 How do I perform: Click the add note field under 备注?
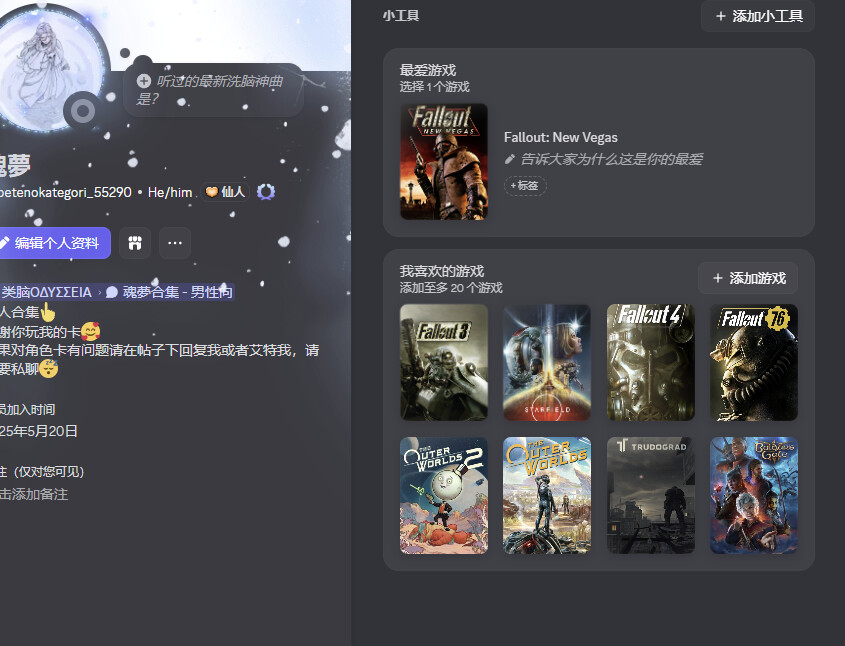34,494
